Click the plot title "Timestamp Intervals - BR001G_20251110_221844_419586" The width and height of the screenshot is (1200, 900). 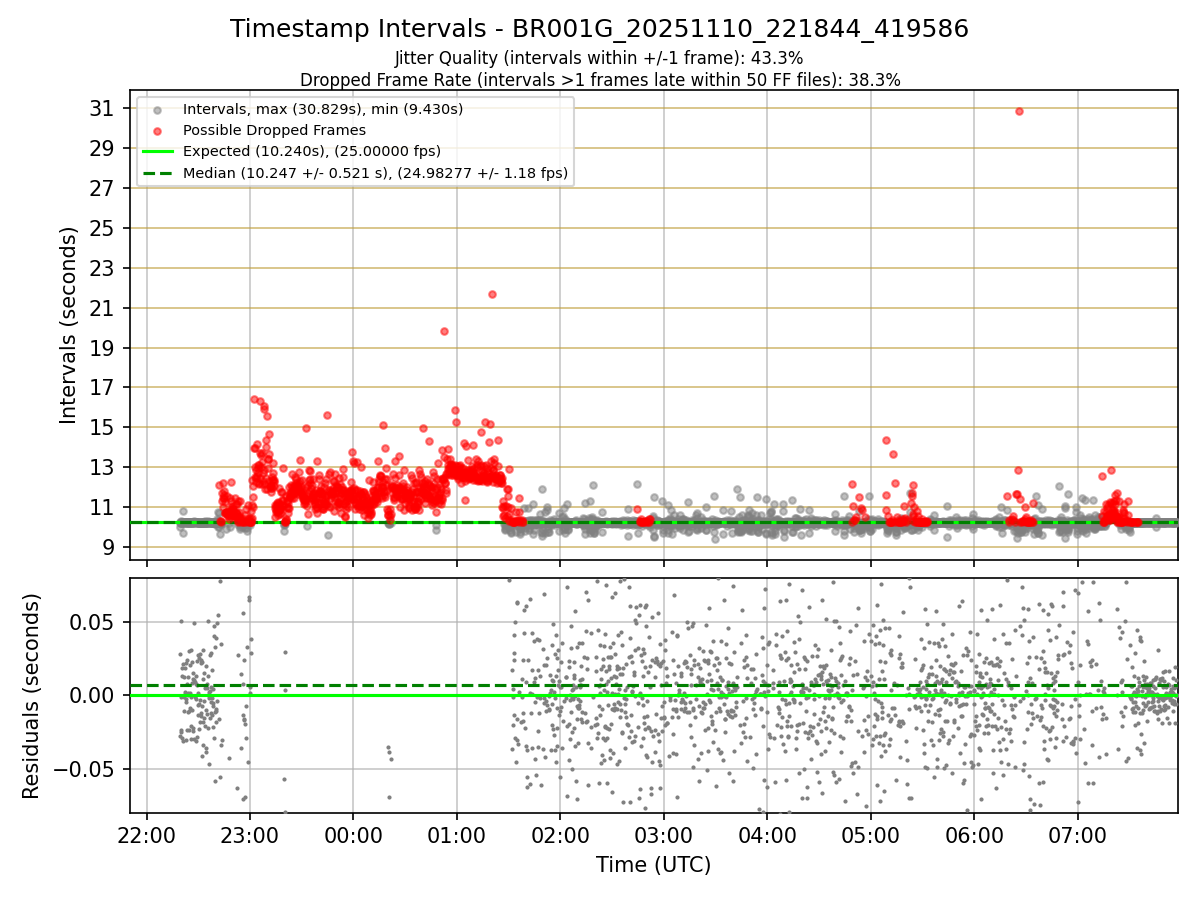click(599, 29)
